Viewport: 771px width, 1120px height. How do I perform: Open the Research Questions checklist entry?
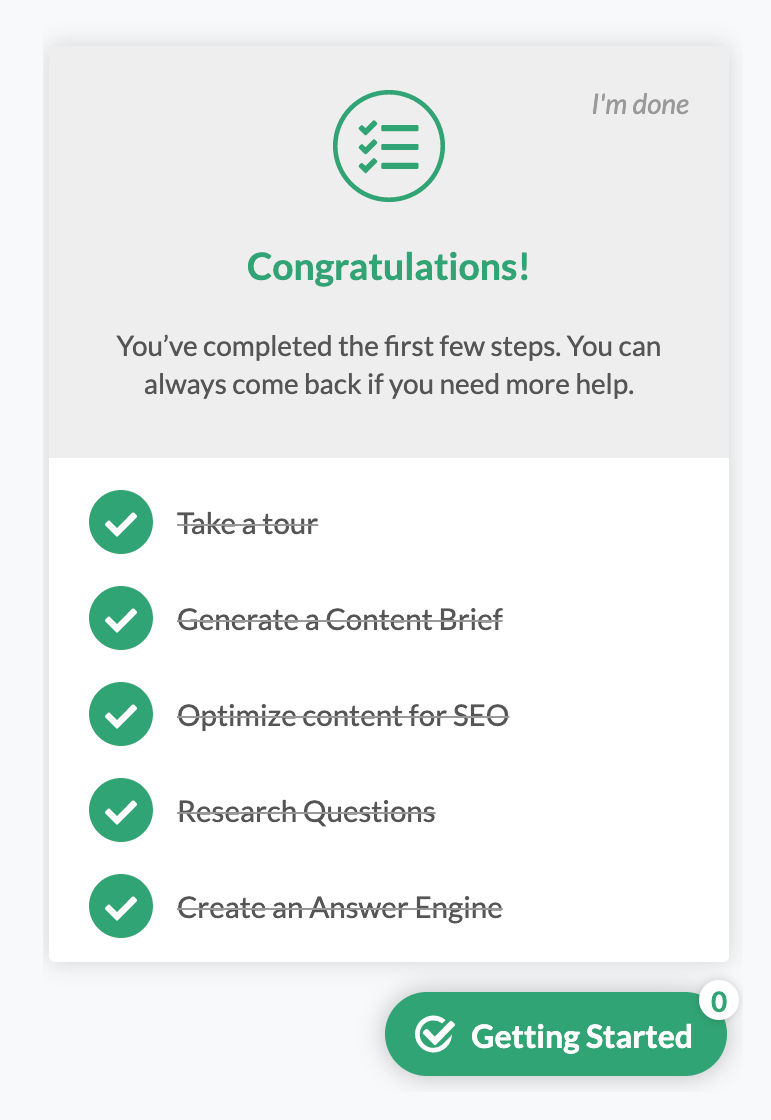(307, 810)
